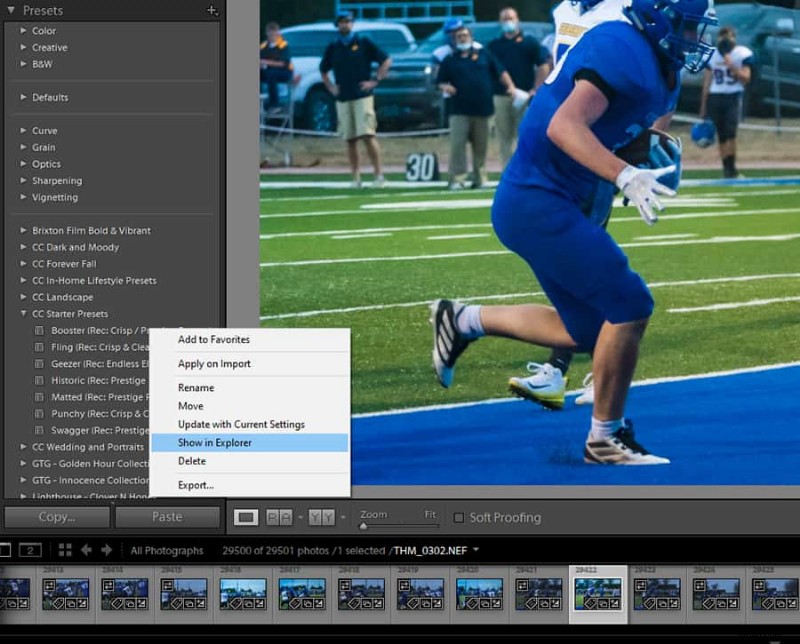
Task: Switch to Grid view icon in filmstrip bar
Action: point(65,550)
